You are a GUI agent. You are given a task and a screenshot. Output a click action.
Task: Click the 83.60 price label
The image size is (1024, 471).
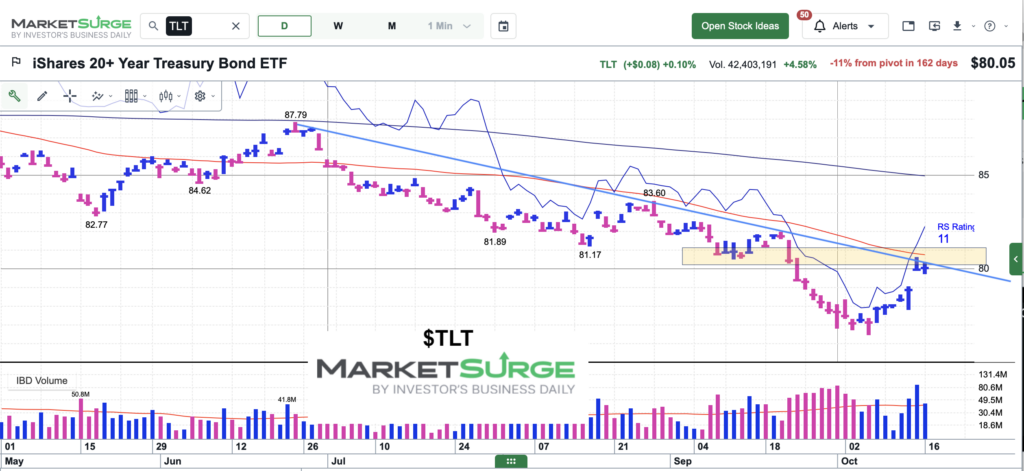[654, 193]
